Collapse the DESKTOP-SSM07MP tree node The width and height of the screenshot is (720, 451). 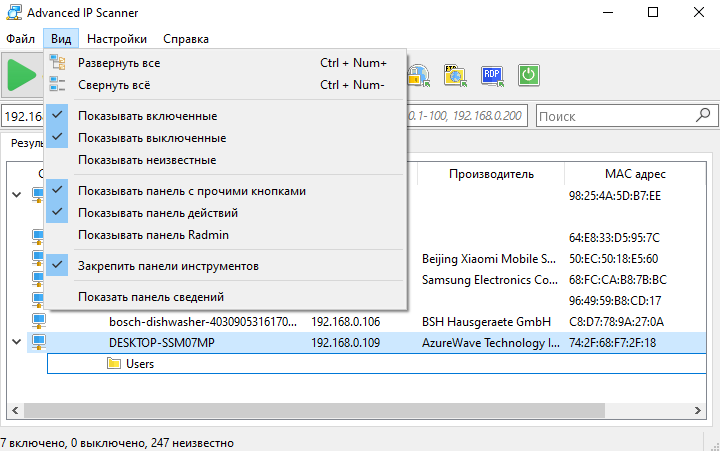(17, 342)
